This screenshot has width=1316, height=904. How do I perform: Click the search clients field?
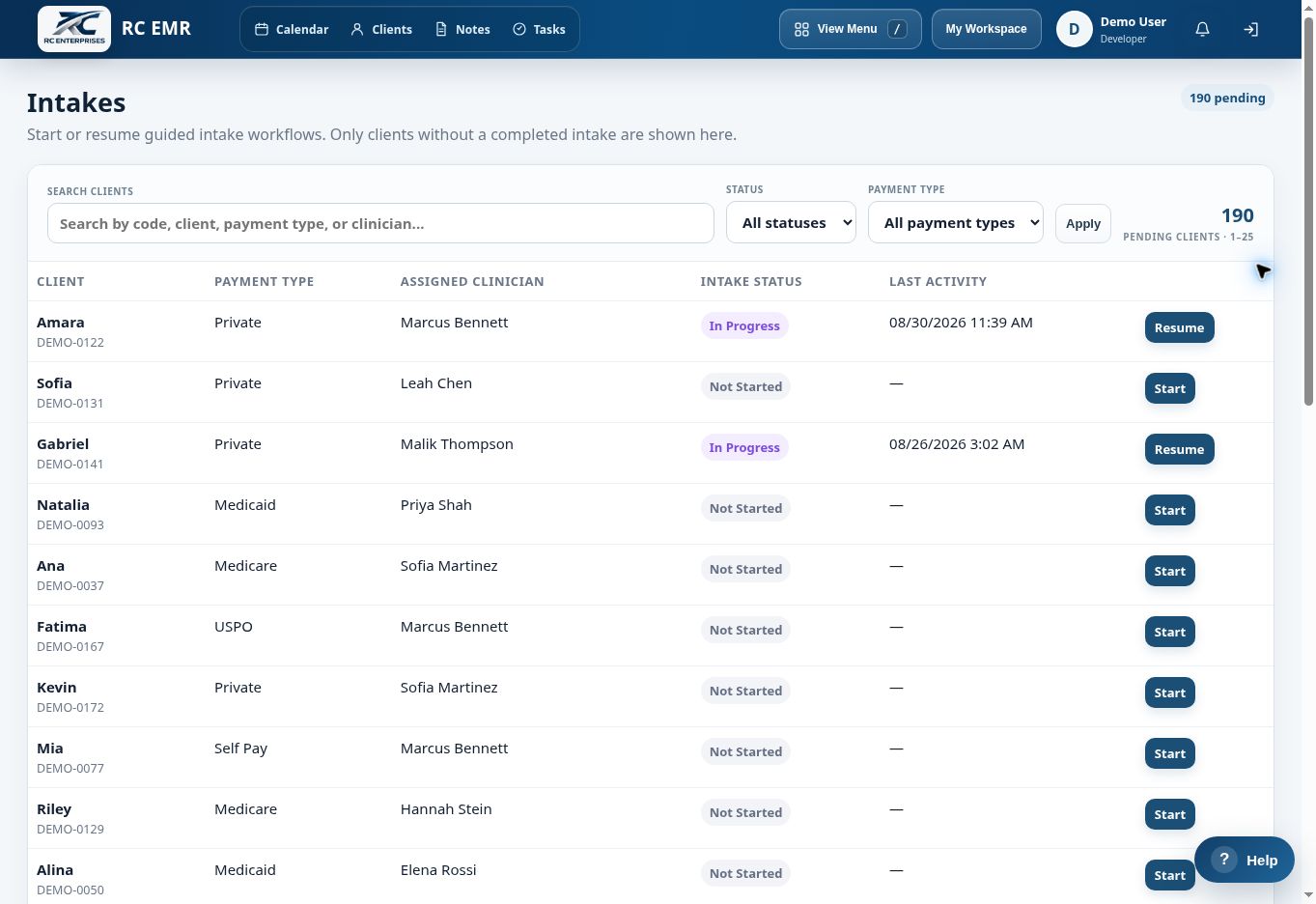(380, 223)
